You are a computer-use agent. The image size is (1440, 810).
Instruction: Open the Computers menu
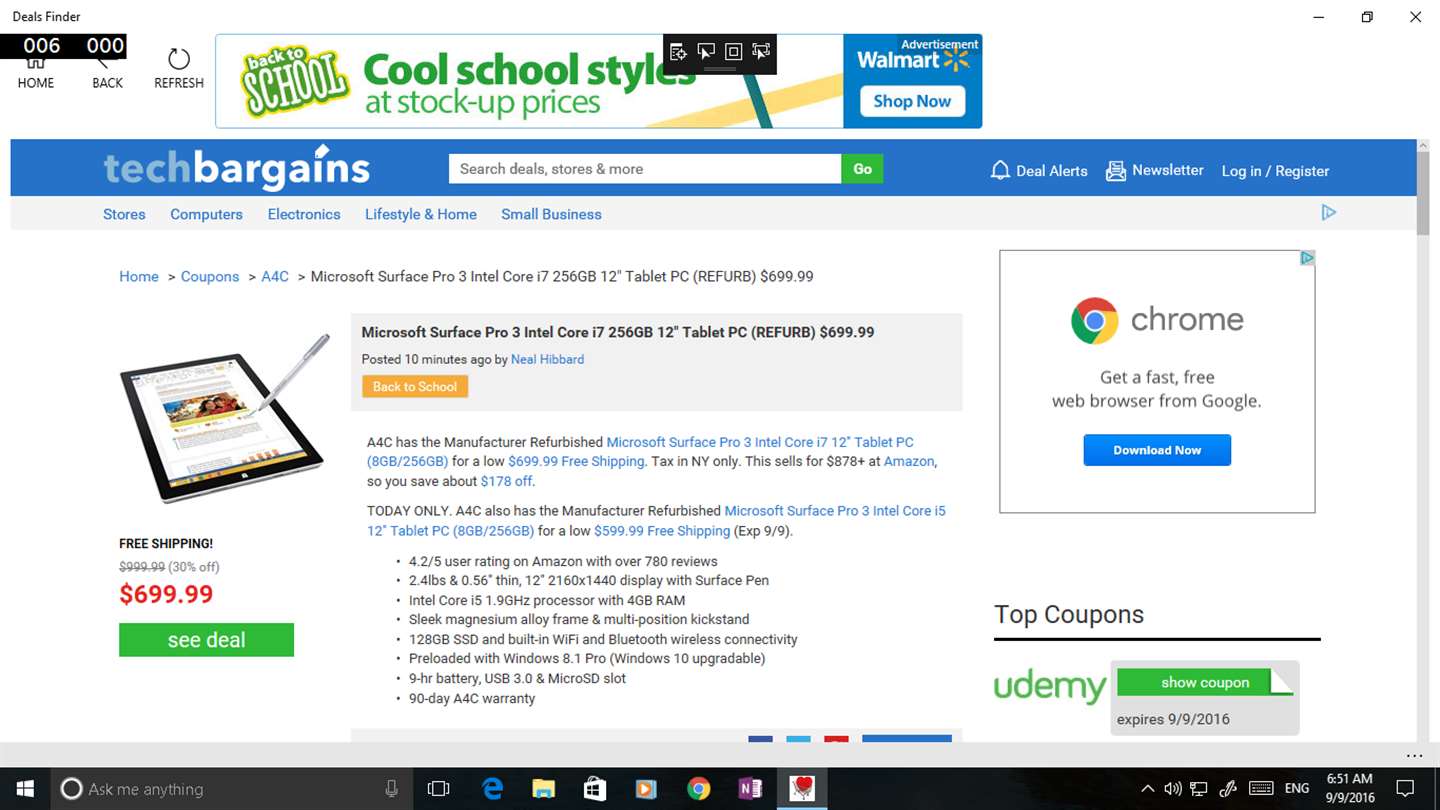(206, 214)
